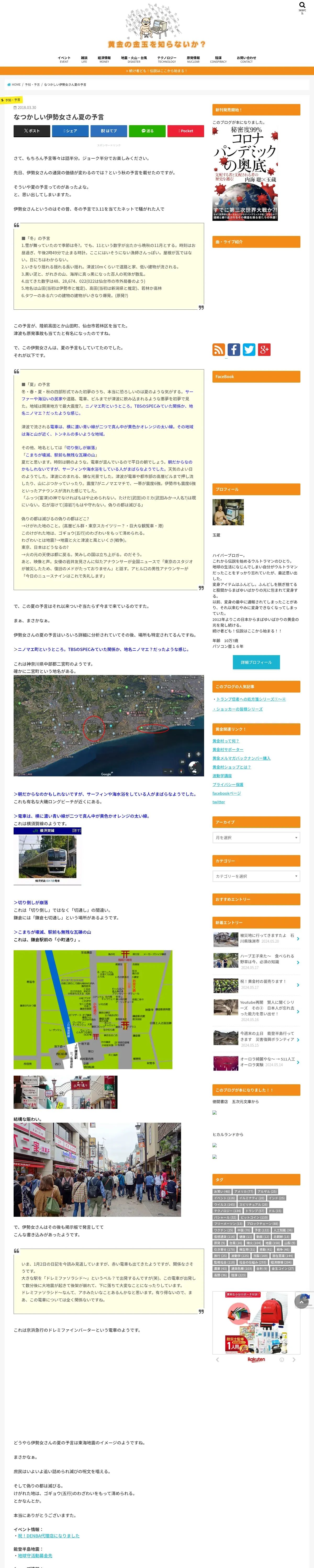314x1568 pixels.
Task: Click chevron beside 被災地に行ってきますたよ entry
Action: 298,939
